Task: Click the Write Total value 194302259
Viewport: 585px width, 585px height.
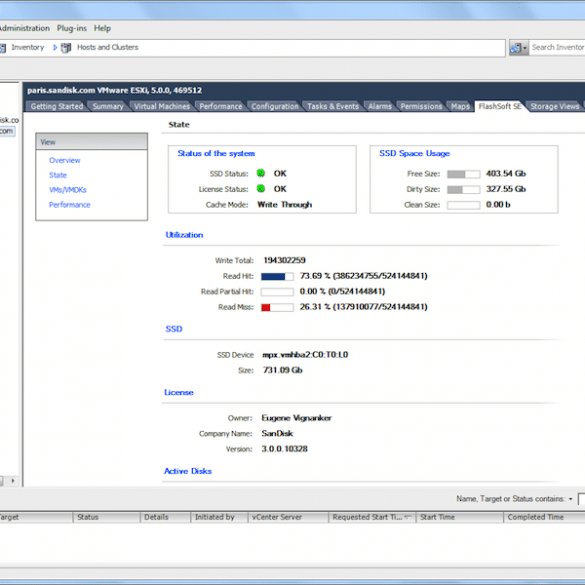Action: pyautogui.click(x=284, y=260)
